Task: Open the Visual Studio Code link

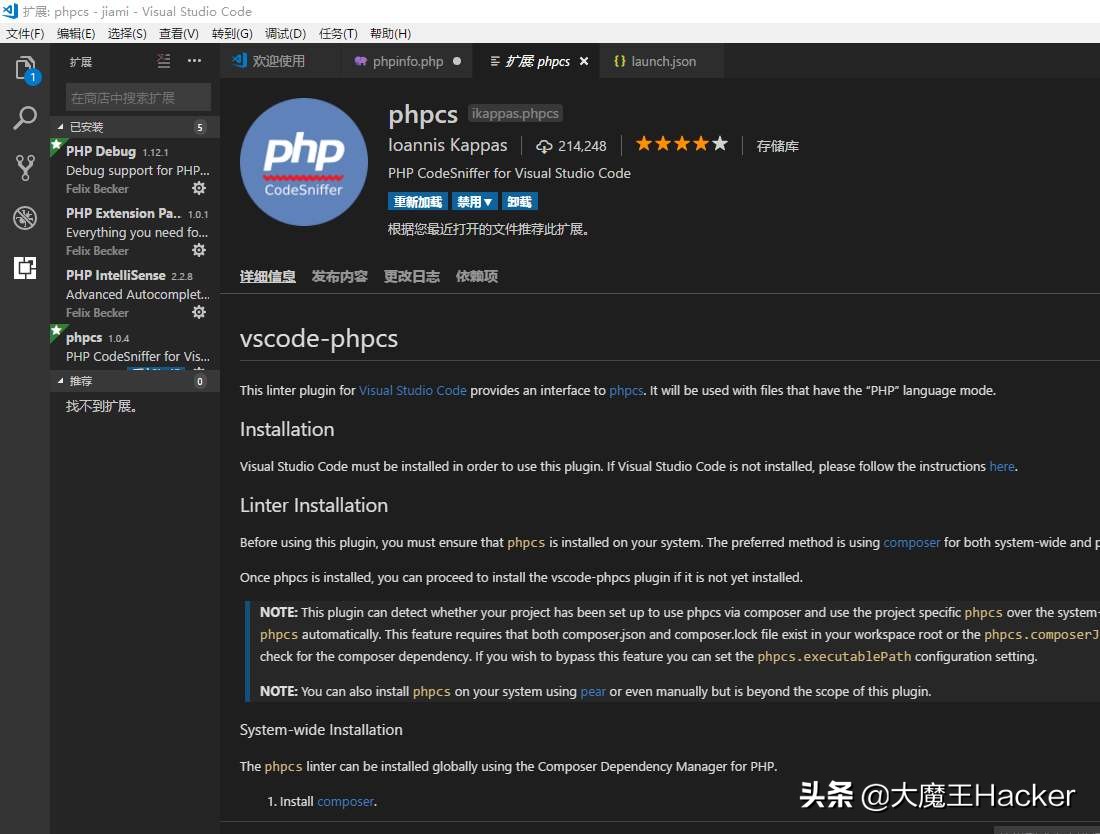Action: [x=412, y=391]
